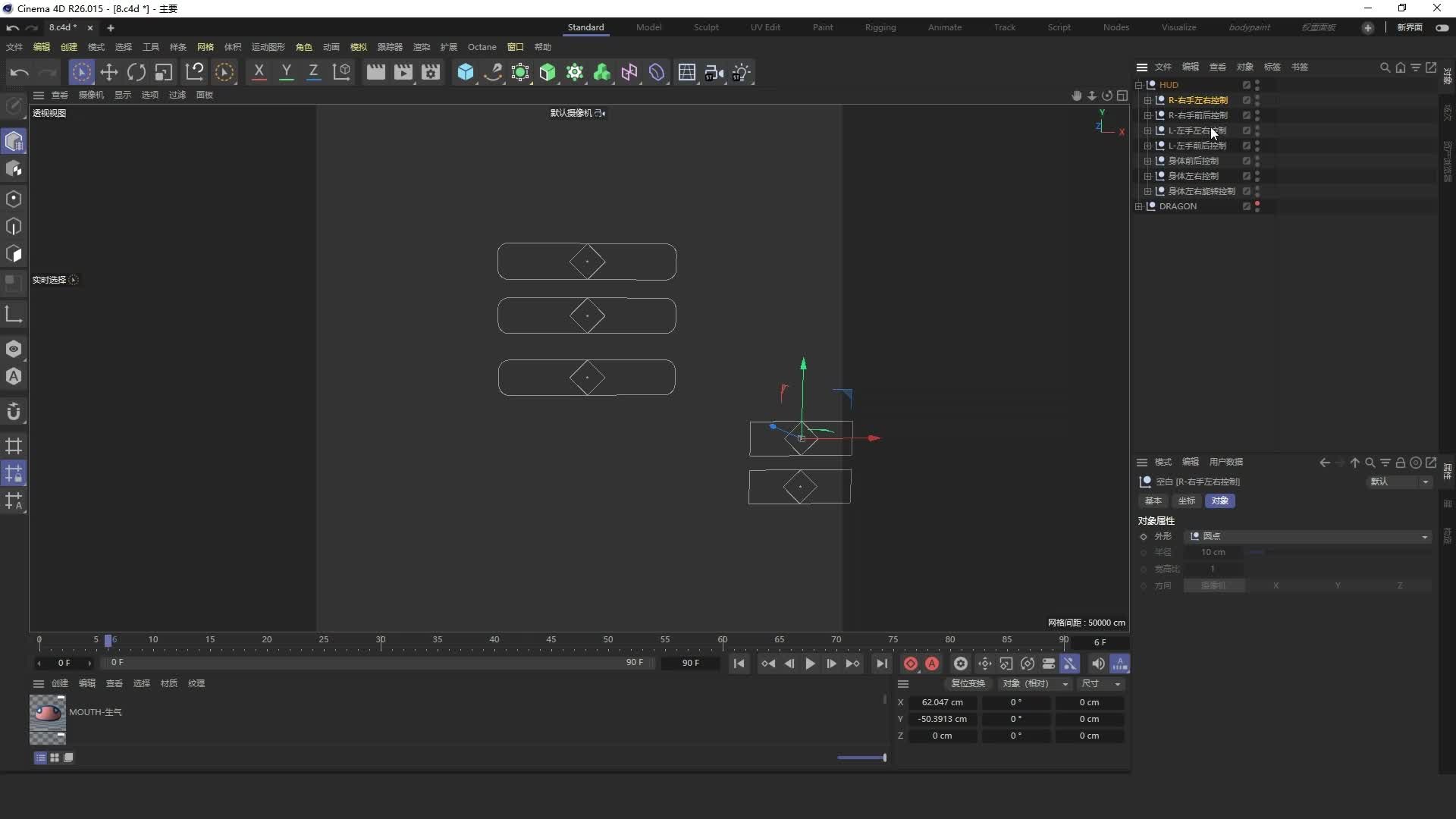The width and height of the screenshot is (1456, 819).
Task: Click the Y position field -50.3913 cm
Action: click(943, 720)
